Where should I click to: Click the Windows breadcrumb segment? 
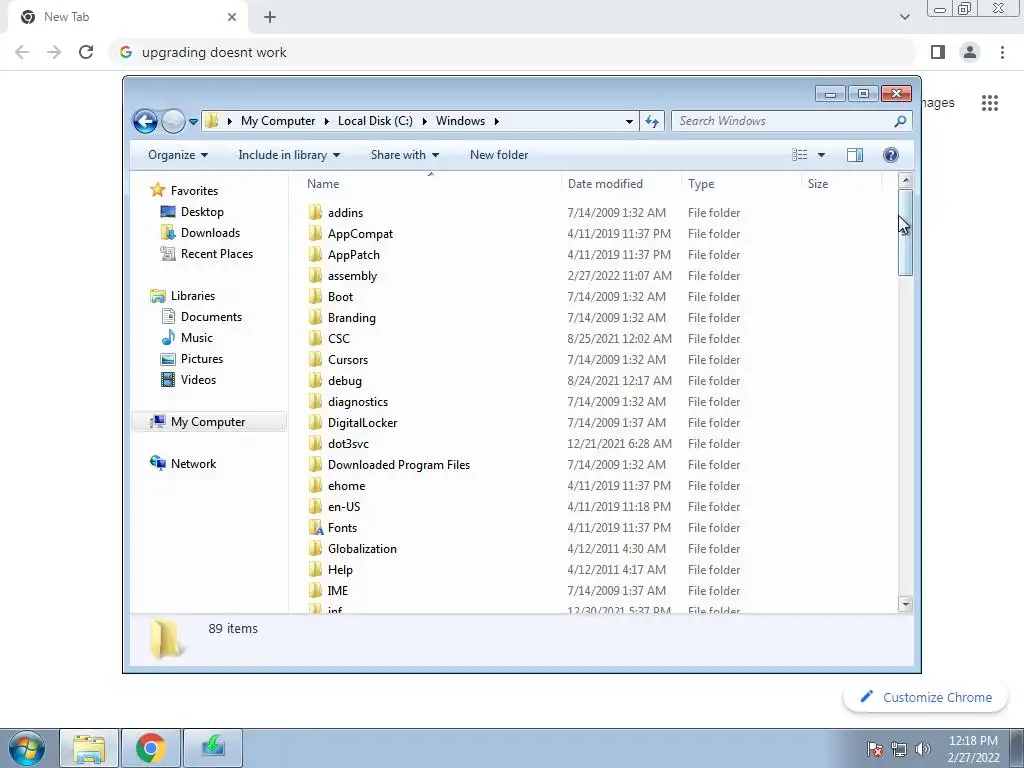[x=460, y=121]
